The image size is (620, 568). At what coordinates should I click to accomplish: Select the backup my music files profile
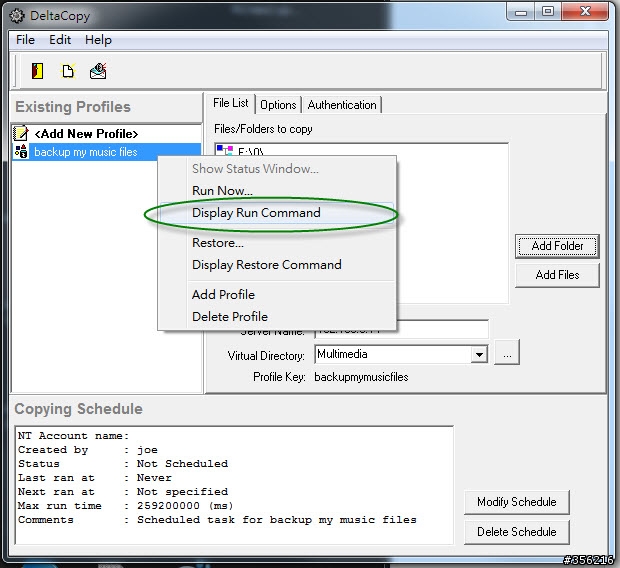(107, 152)
